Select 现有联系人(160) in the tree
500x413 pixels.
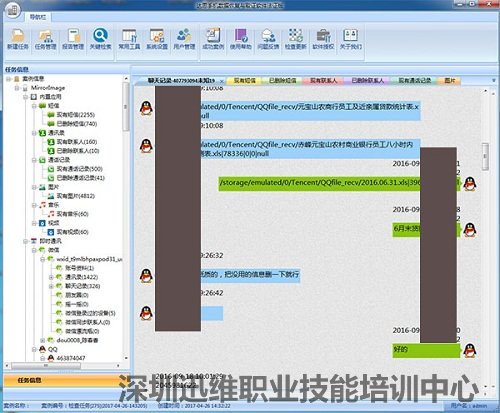point(77,142)
